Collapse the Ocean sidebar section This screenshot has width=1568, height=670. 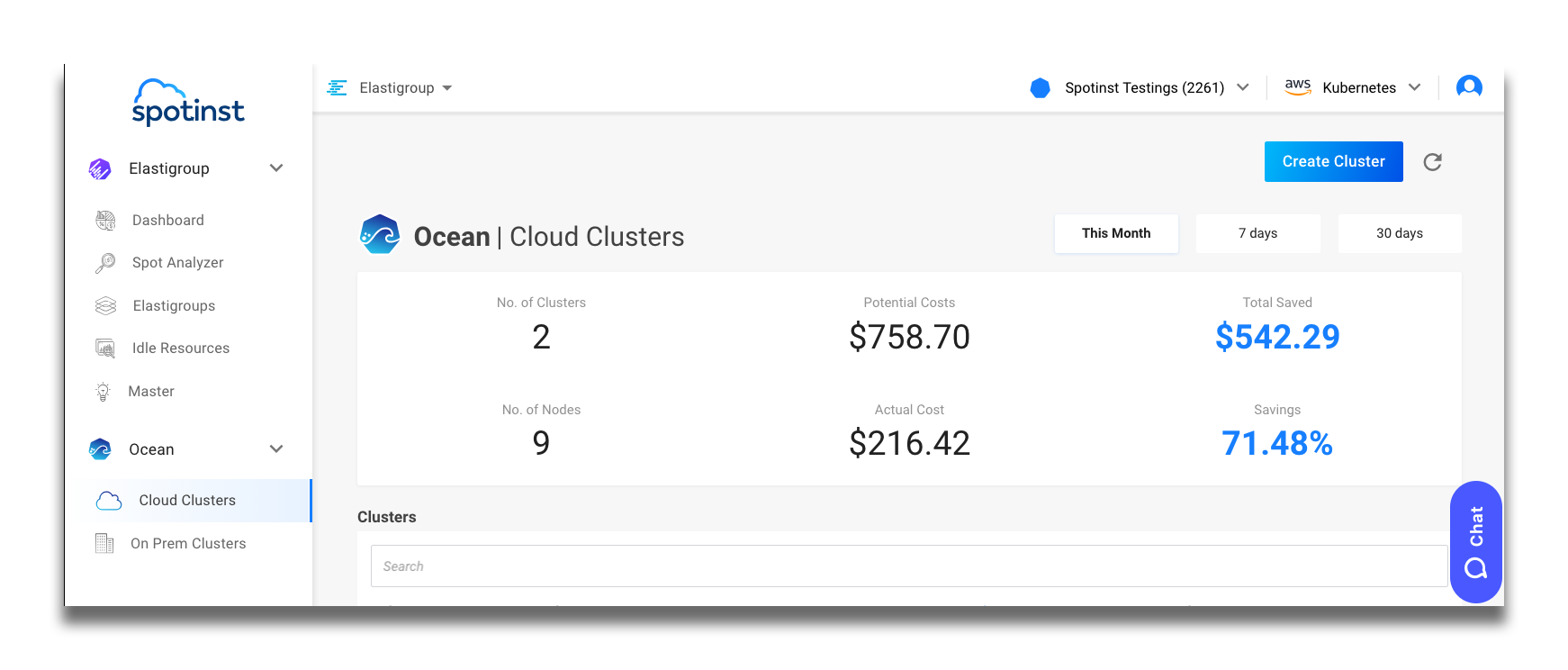(276, 449)
